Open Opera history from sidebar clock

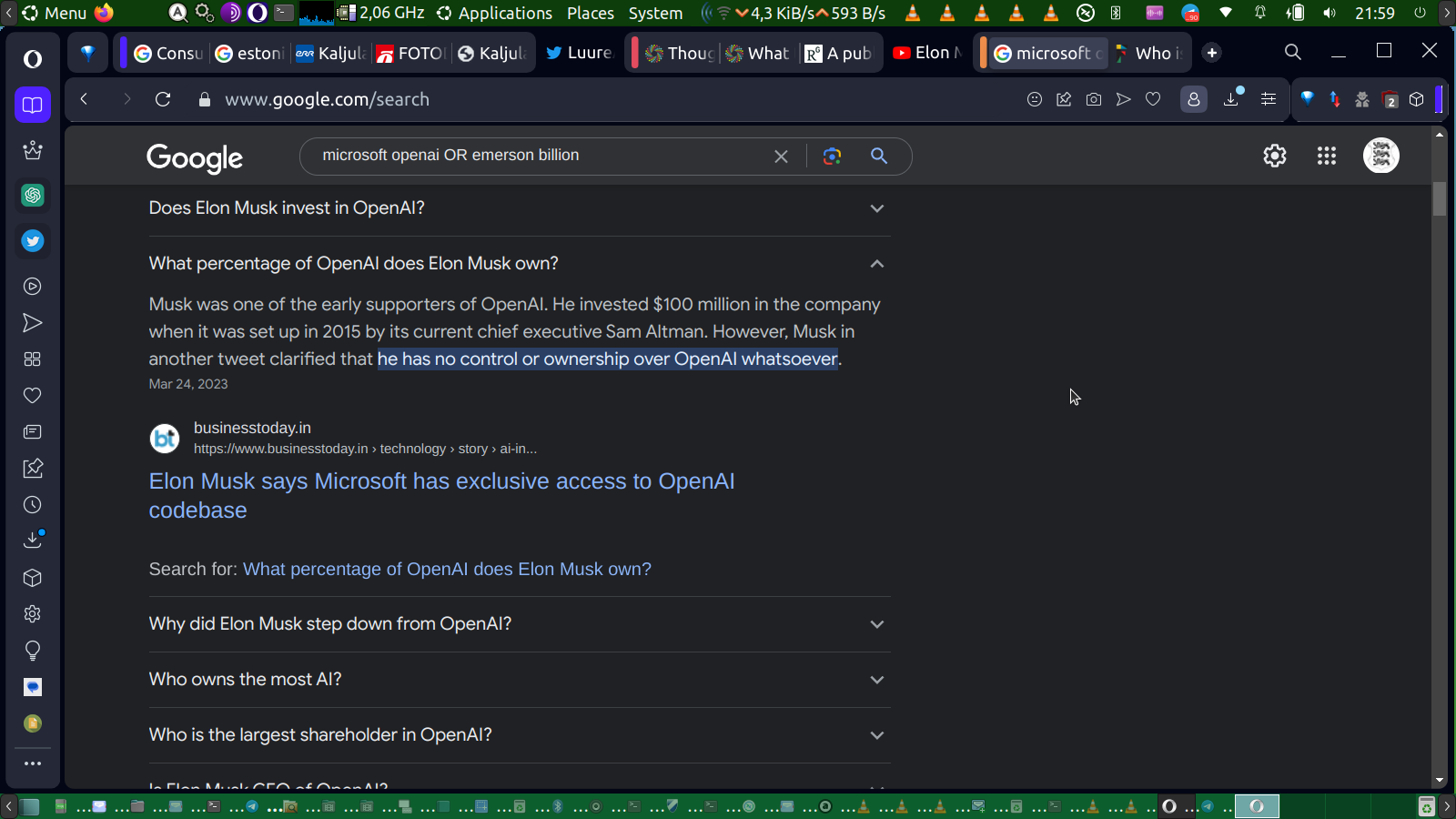pyautogui.click(x=33, y=505)
